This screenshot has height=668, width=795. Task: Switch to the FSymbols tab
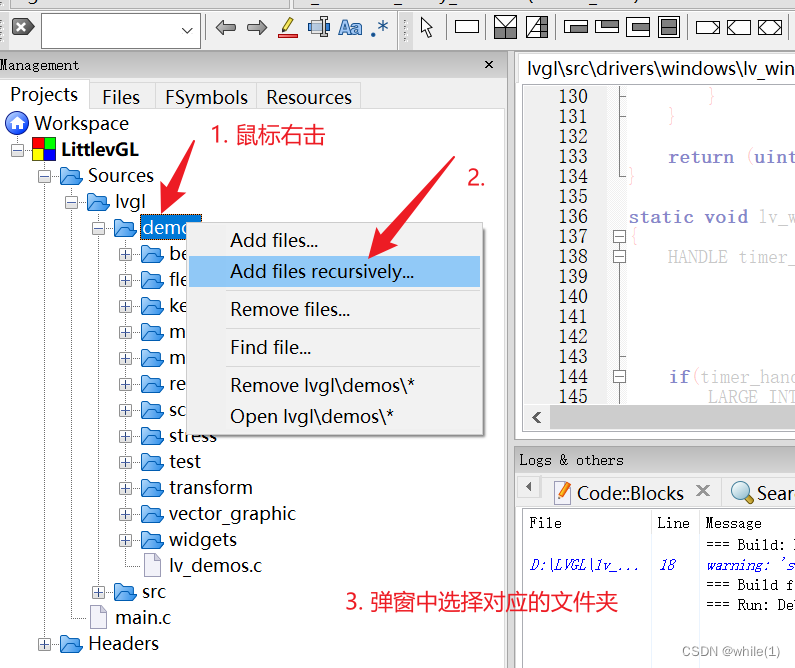206,97
